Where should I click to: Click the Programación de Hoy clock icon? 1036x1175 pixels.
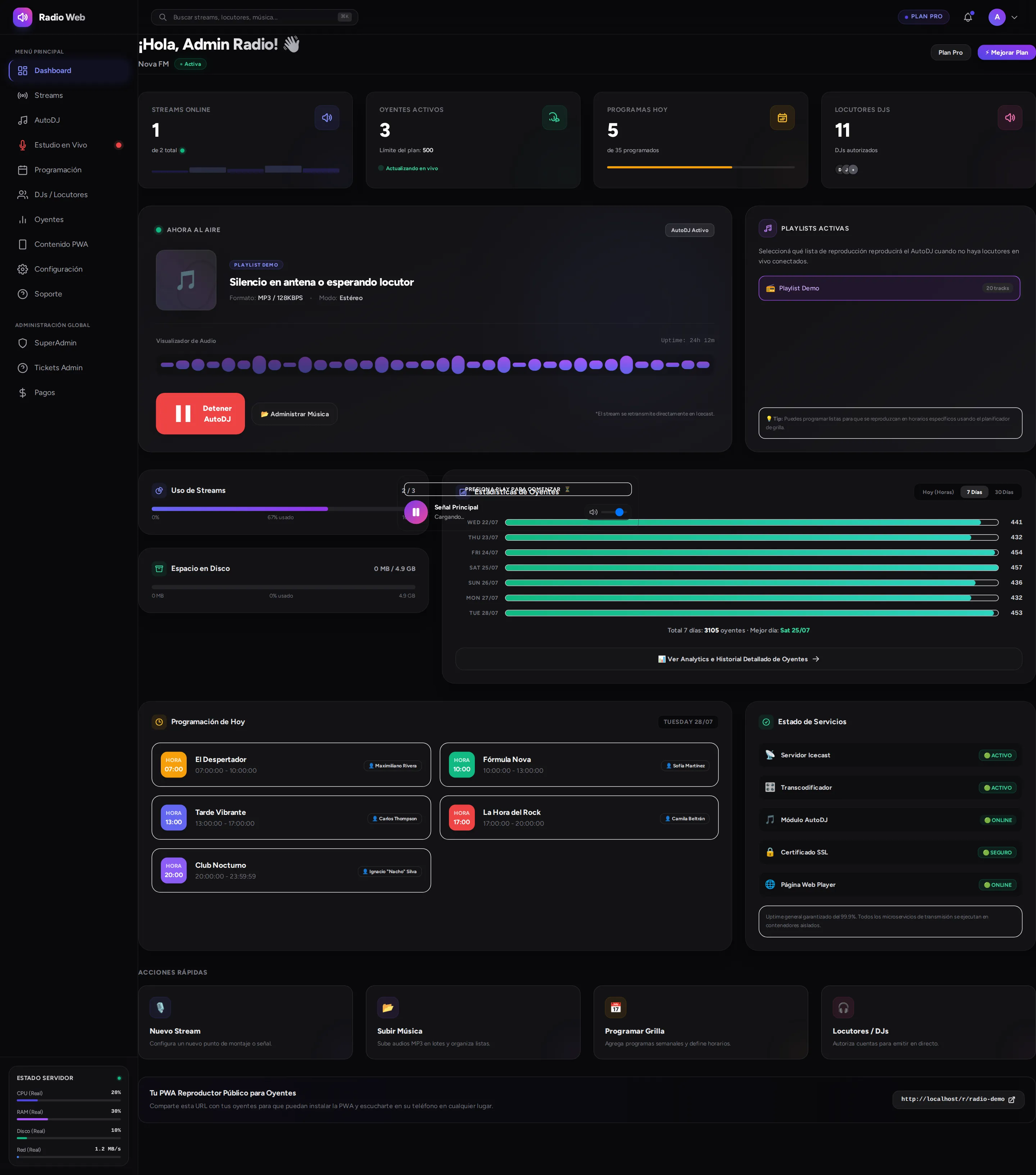[159, 722]
